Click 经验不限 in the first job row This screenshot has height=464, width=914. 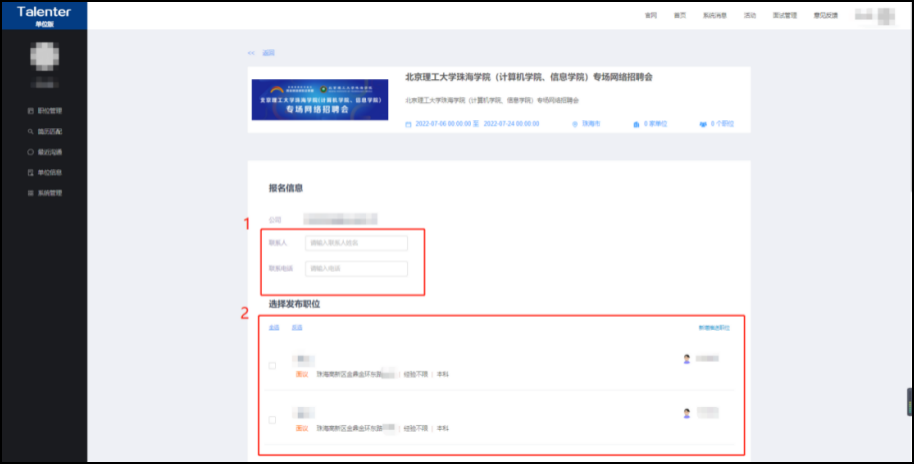pyautogui.click(x=416, y=375)
